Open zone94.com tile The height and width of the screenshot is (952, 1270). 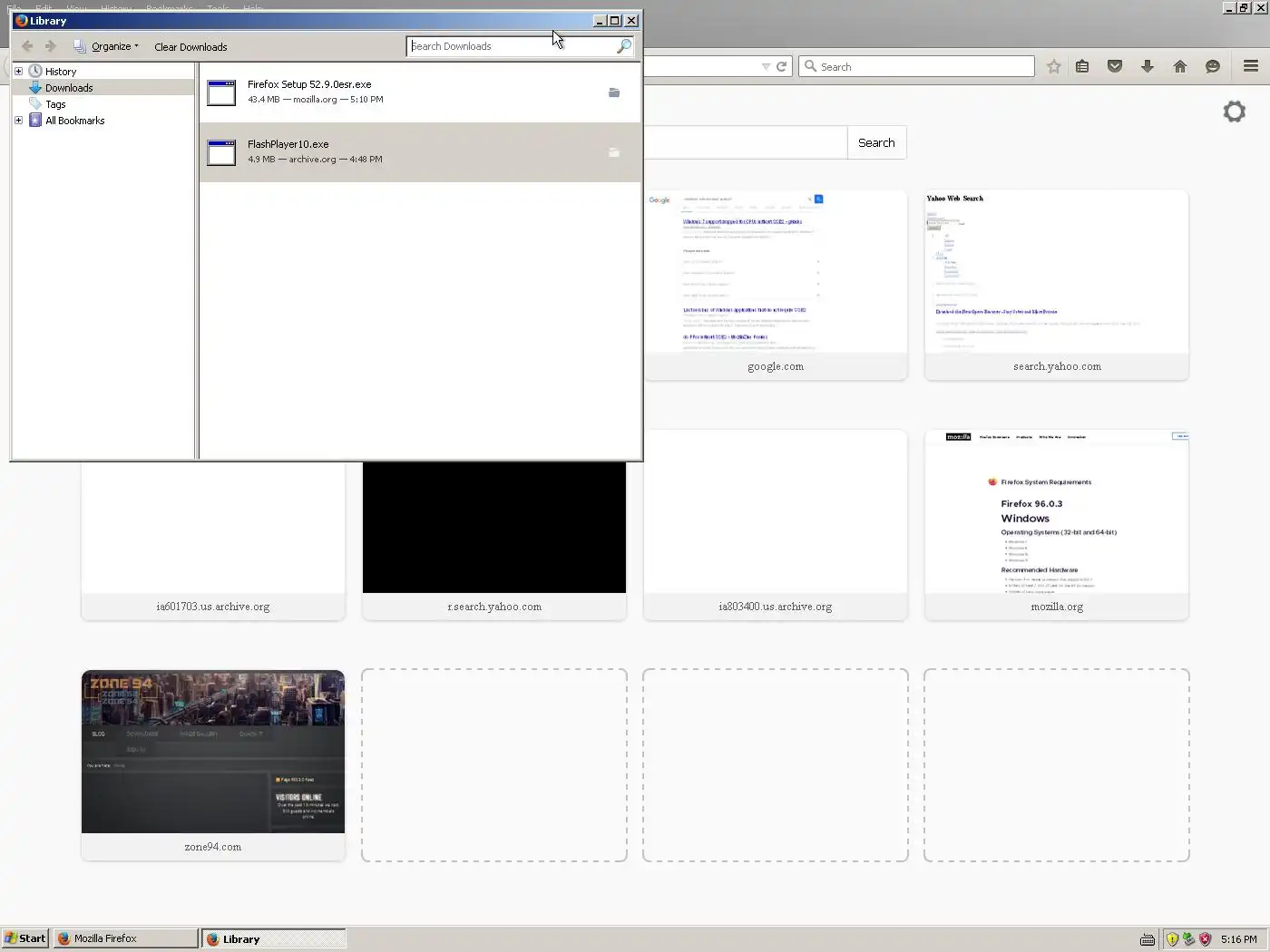pyautogui.click(x=213, y=765)
